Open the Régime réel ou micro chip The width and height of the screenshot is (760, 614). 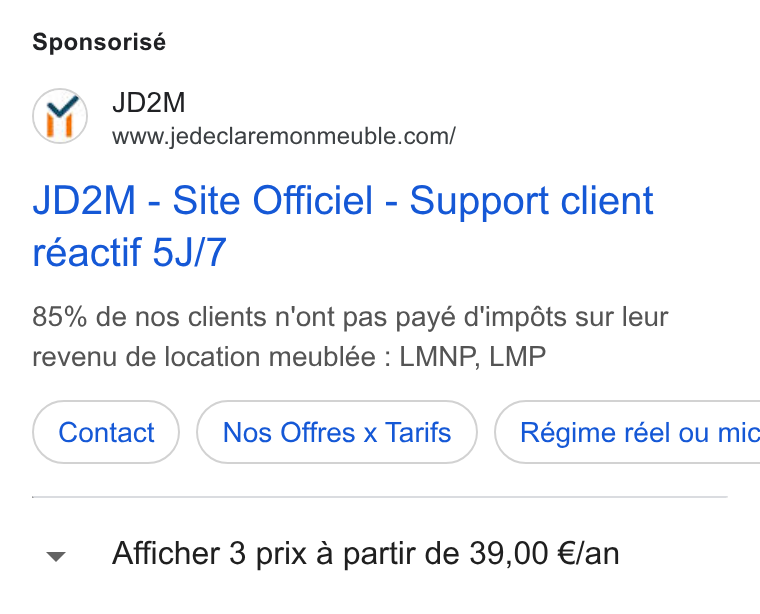pos(627,432)
